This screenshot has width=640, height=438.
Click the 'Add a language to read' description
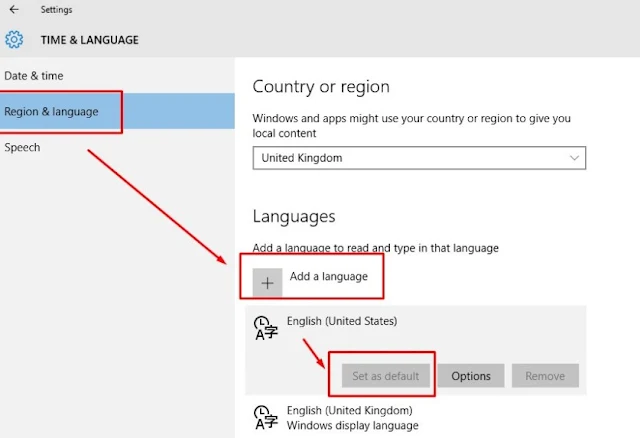(x=376, y=248)
